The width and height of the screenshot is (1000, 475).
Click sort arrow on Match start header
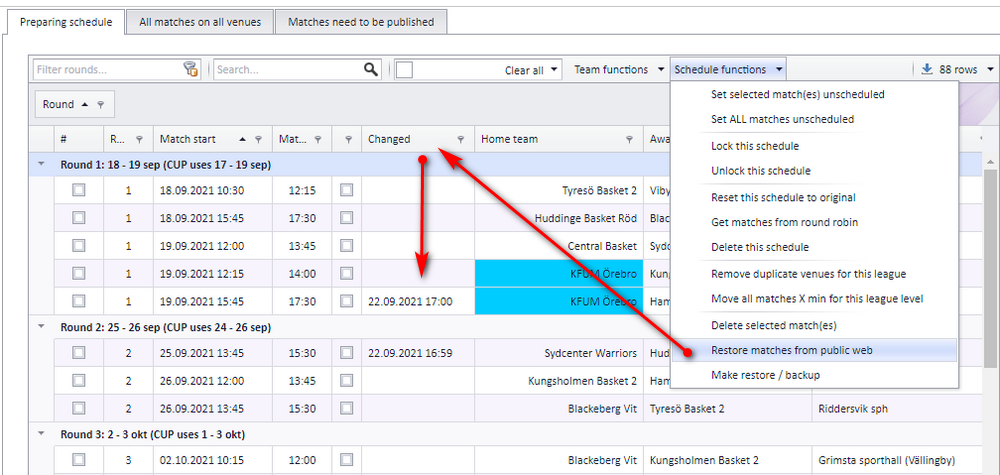(x=242, y=139)
